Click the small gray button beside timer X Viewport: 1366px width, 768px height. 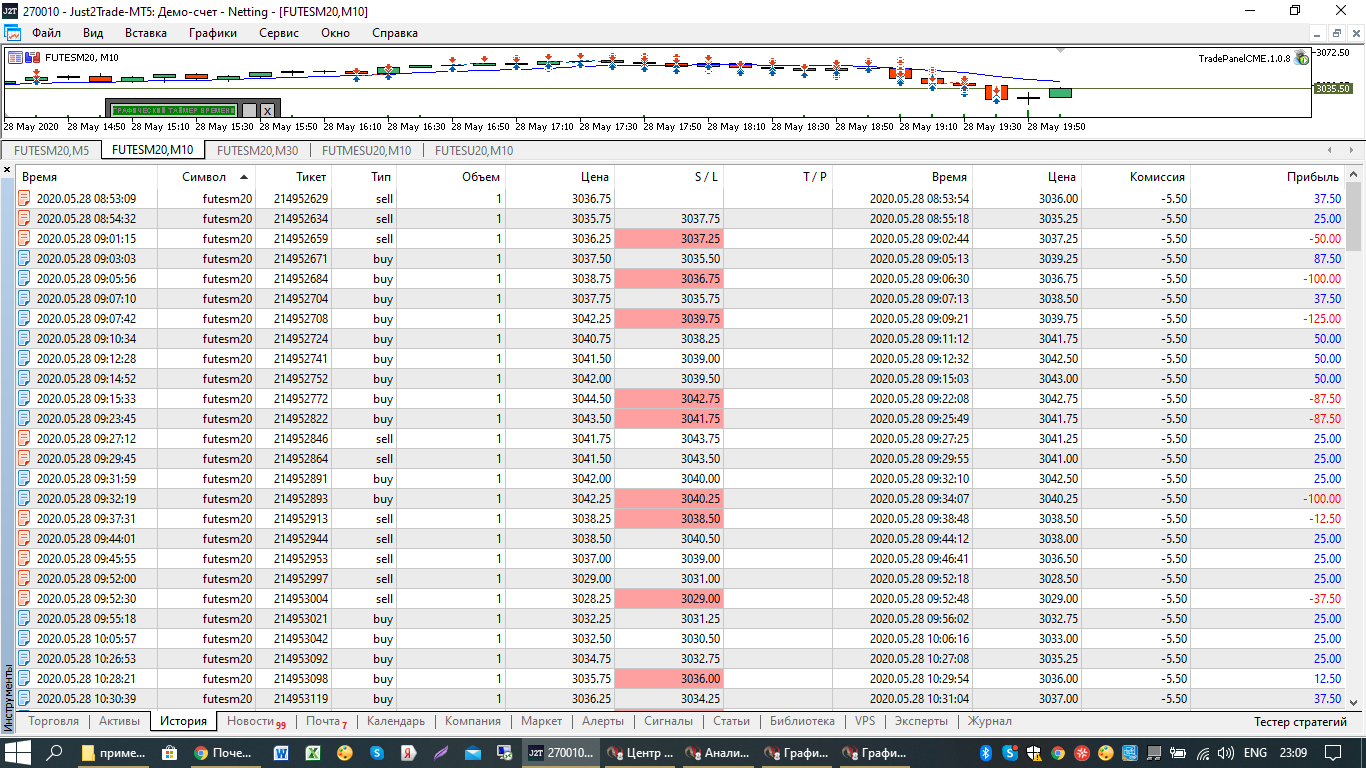pyautogui.click(x=250, y=110)
